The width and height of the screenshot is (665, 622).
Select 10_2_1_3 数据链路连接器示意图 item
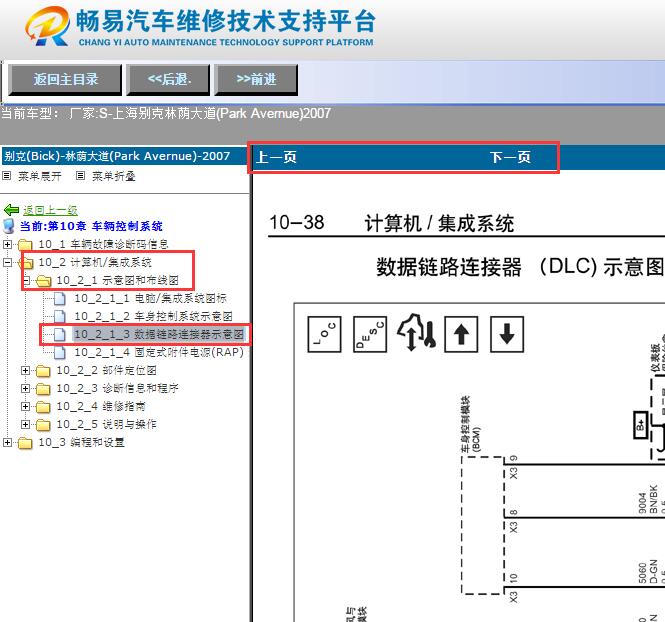(x=159, y=335)
